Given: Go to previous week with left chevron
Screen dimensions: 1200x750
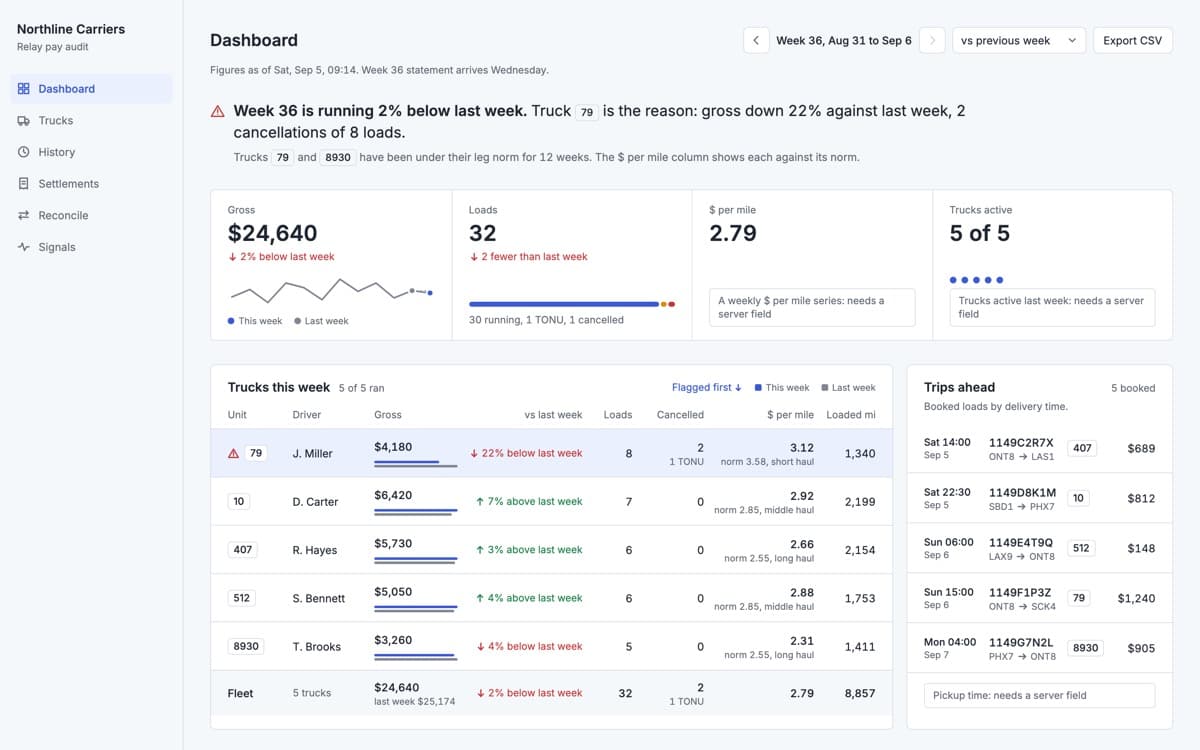Looking at the screenshot, I should (756, 41).
